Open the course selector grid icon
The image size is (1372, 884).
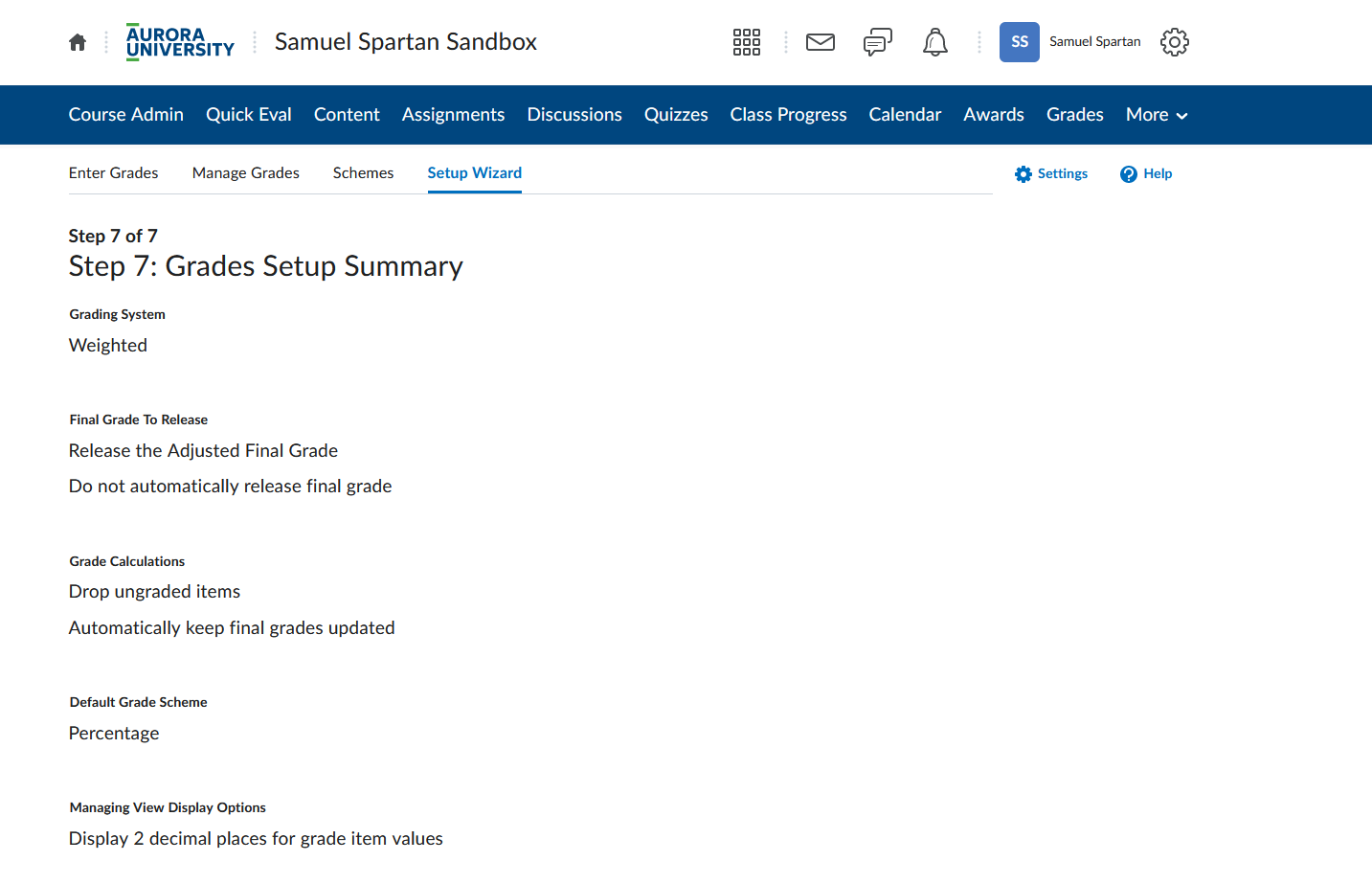click(747, 42)
